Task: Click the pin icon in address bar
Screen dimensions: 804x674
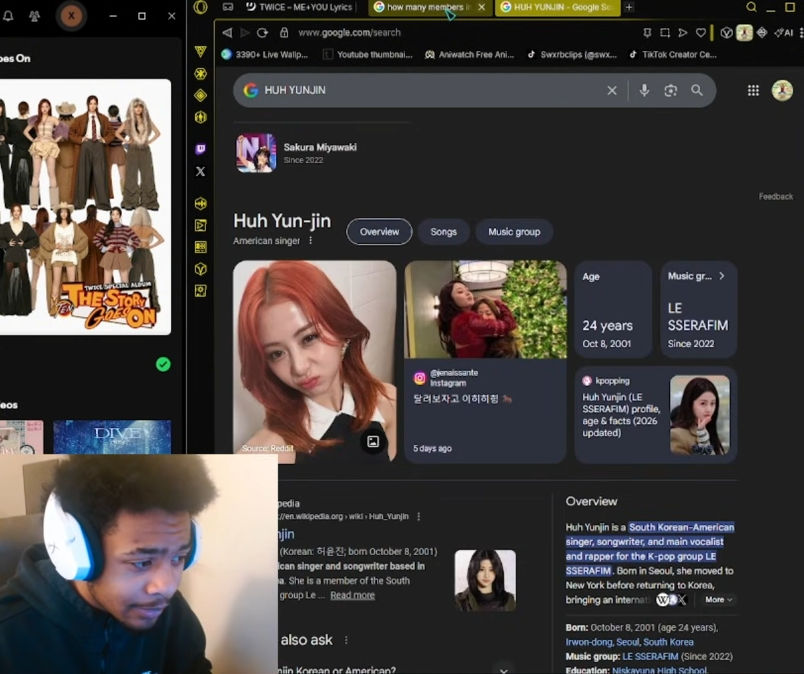Action: [x=647, y=33]
